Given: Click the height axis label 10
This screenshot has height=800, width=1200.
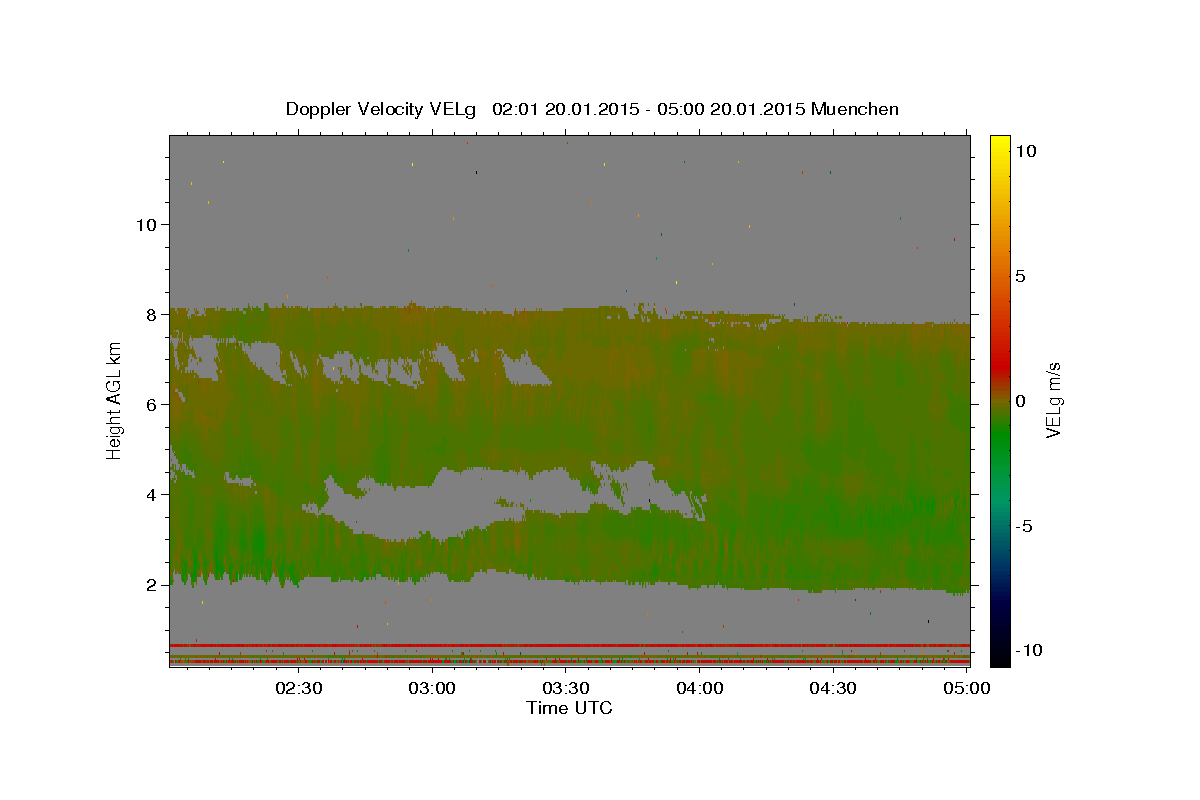Looking at the screenshot, I should (x=148, y=224).
